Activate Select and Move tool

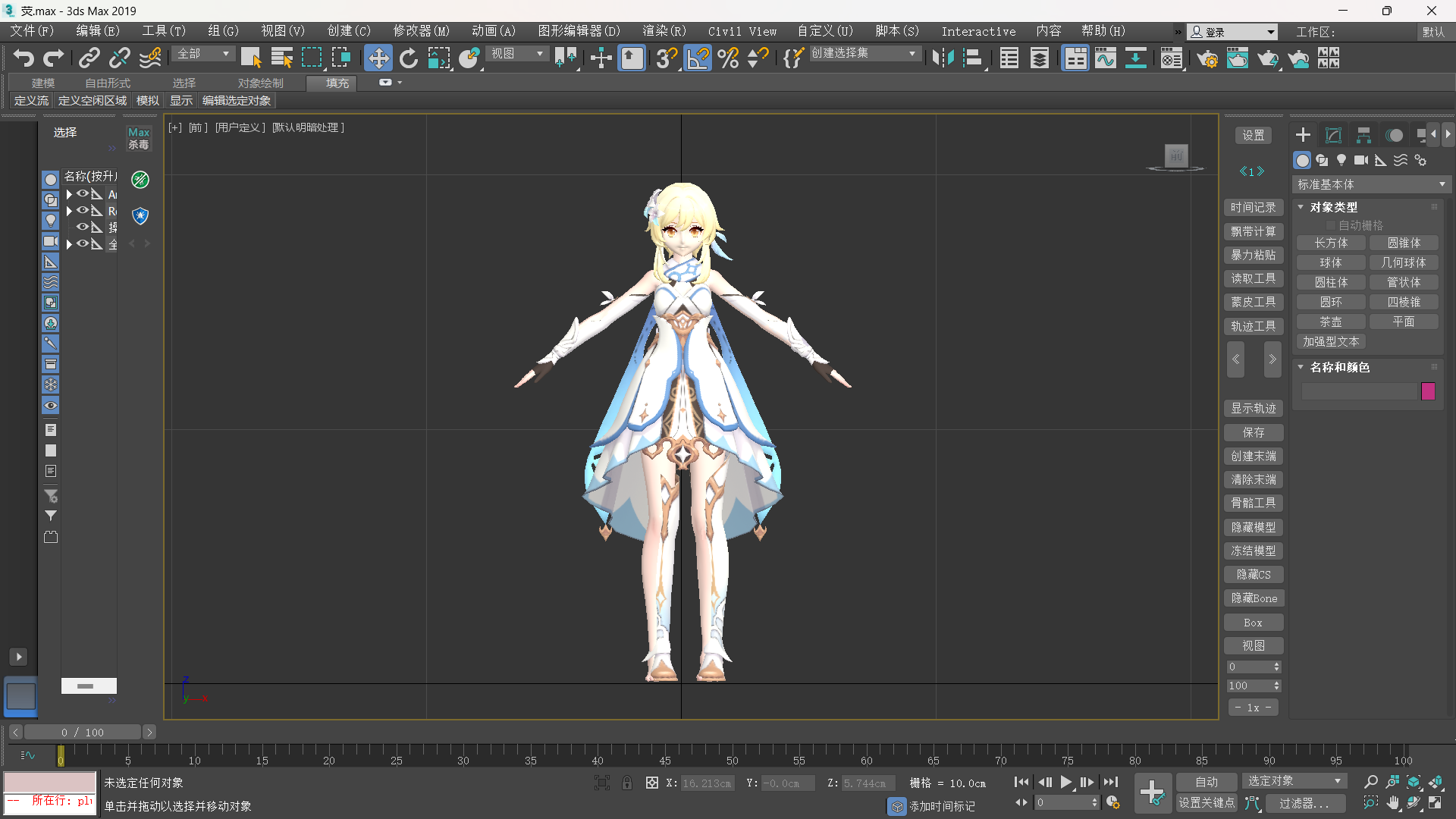[378, 58]
